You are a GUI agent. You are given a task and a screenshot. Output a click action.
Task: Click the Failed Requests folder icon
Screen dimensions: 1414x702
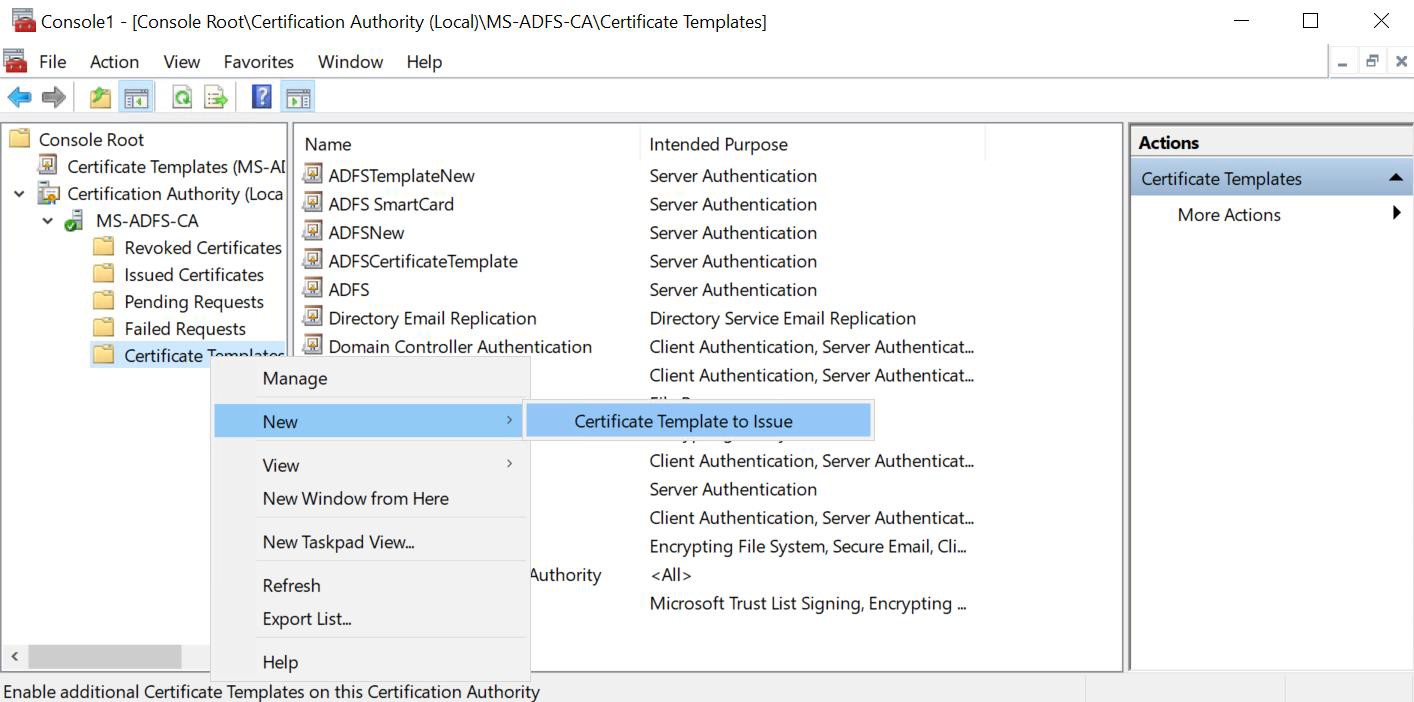pos(103,328)
